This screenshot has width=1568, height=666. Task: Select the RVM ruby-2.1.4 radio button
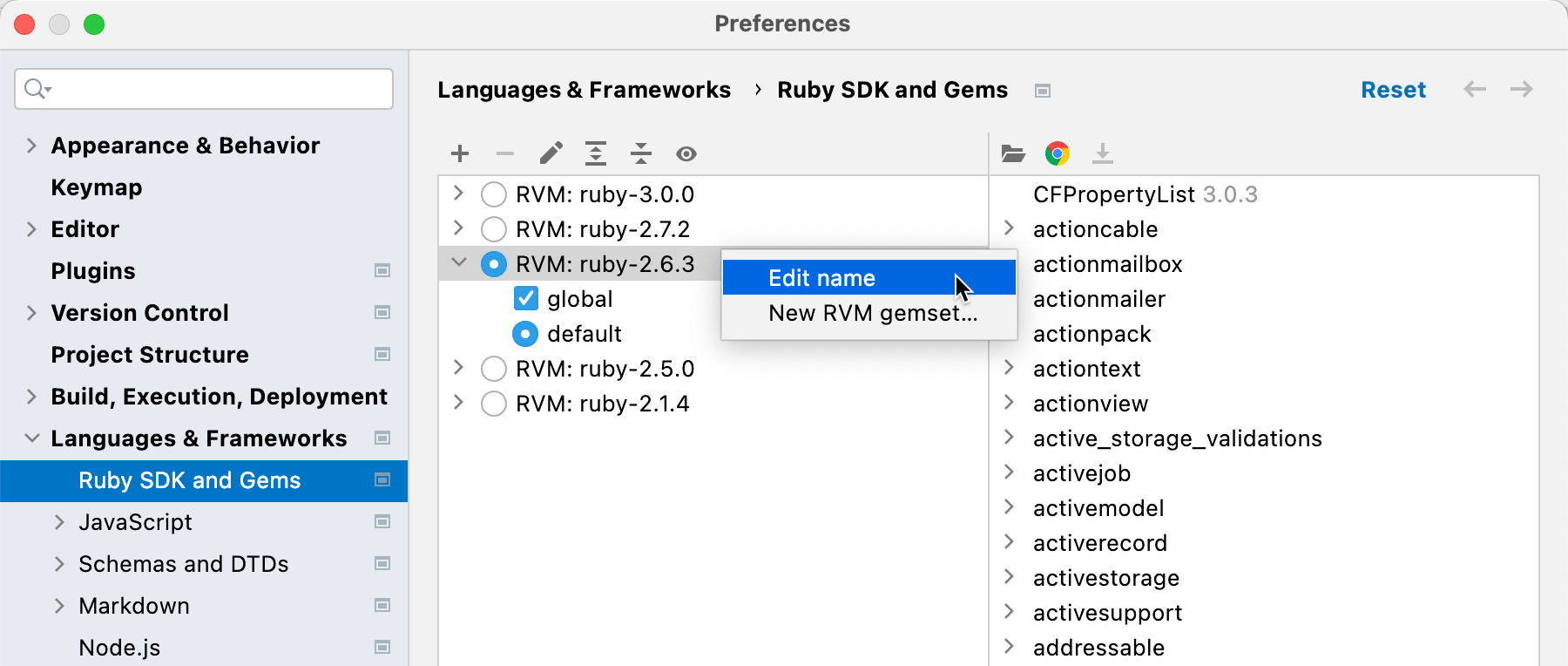(494, 404)
